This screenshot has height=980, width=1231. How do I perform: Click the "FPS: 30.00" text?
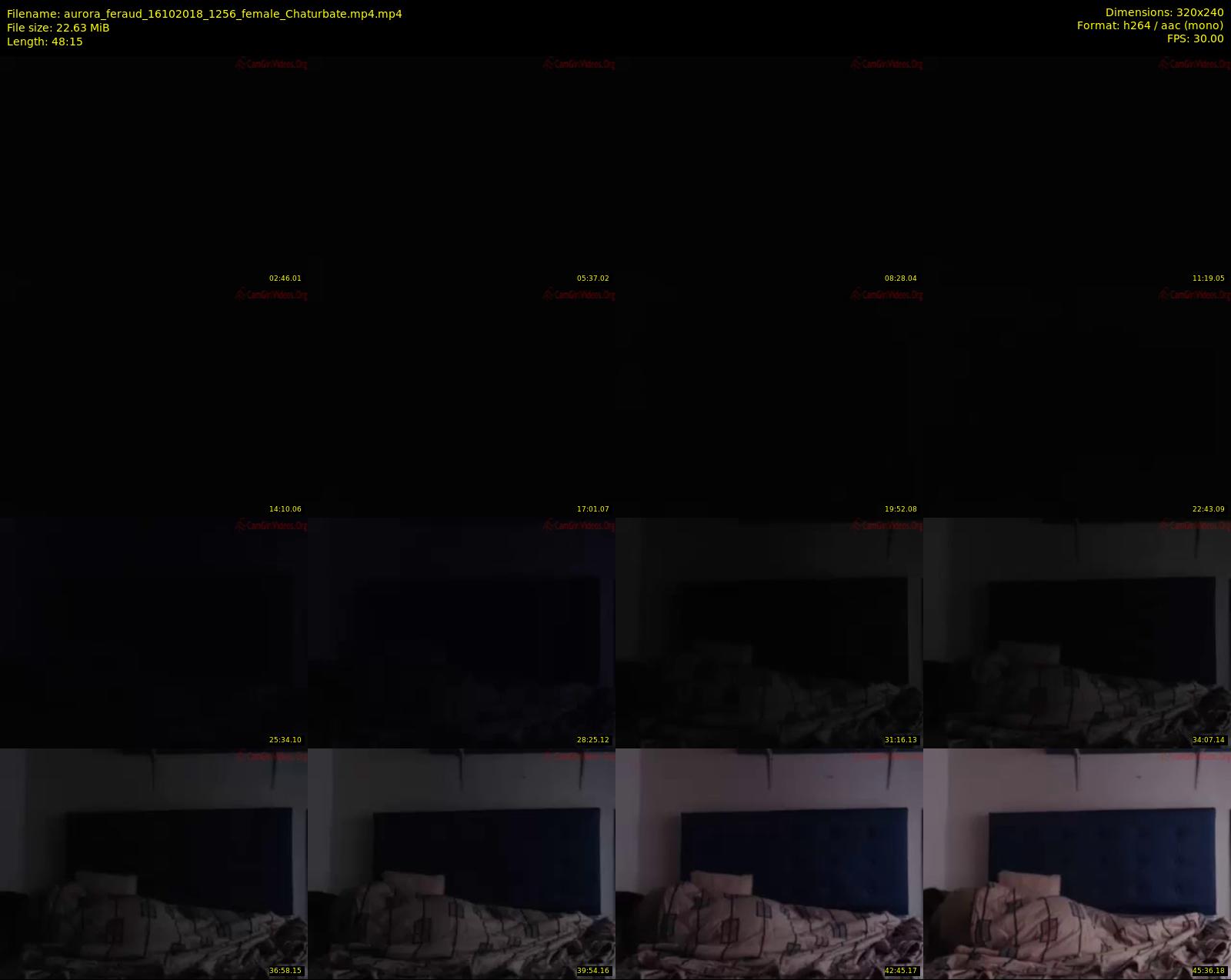(x=1195, y=38)
